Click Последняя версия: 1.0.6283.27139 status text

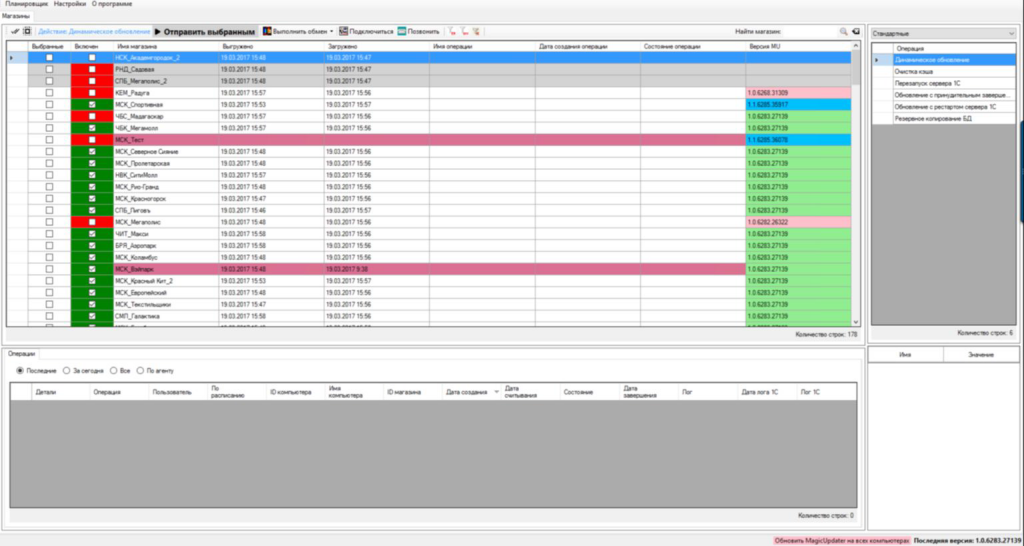[x=967, y=541]
